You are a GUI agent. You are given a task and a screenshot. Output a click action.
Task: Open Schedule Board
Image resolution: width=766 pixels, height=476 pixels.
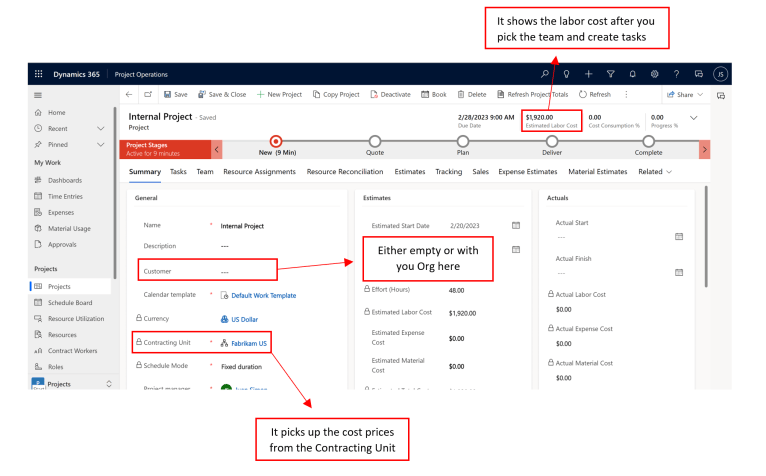coord(70,303)
